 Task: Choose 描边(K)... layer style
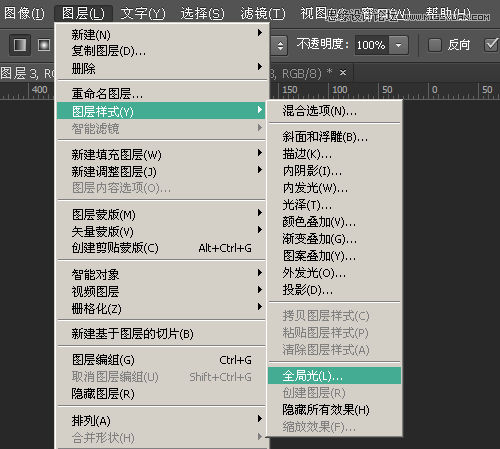click(x=334, y=154)
